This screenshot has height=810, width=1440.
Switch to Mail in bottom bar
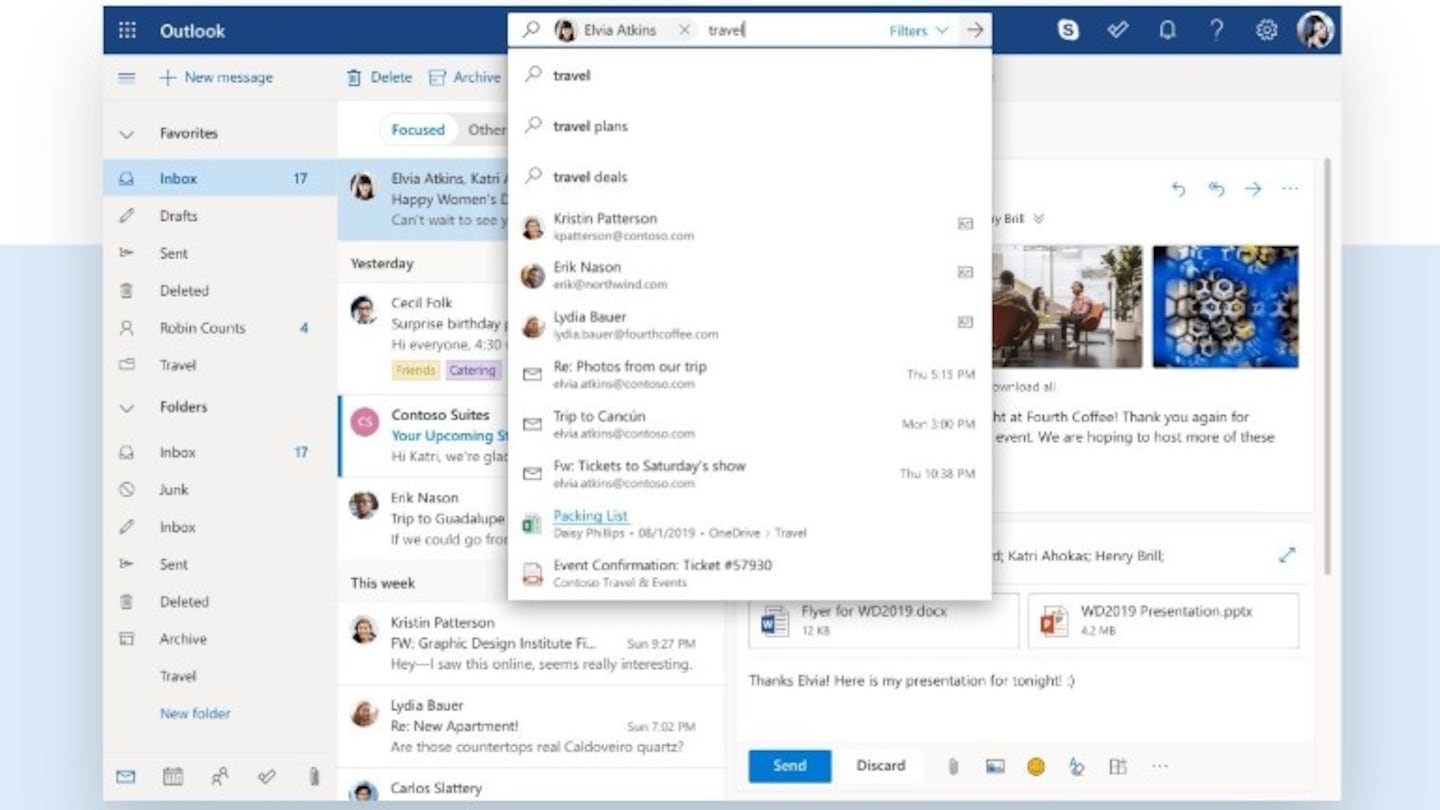(x=126, y=776)
